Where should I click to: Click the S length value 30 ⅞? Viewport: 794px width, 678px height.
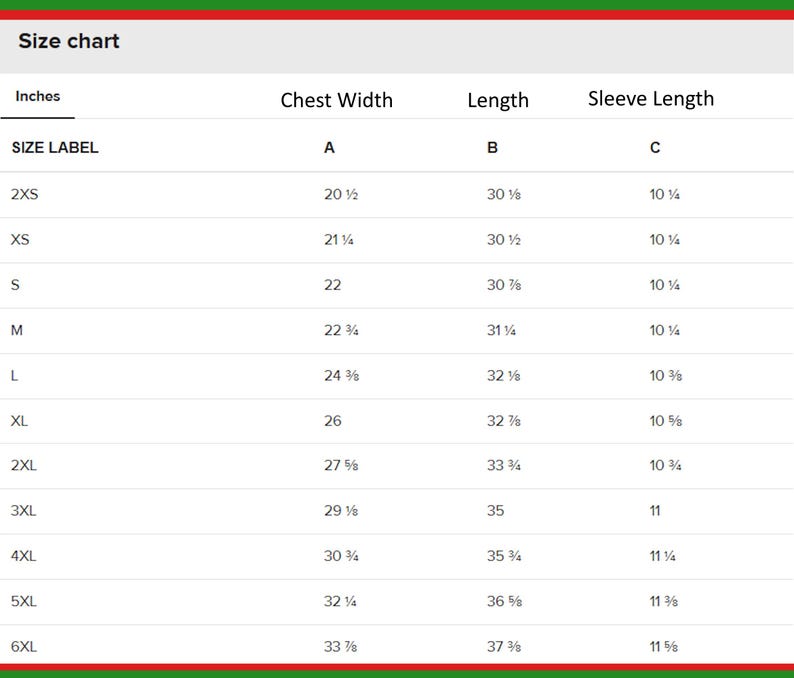coord(504,285)
